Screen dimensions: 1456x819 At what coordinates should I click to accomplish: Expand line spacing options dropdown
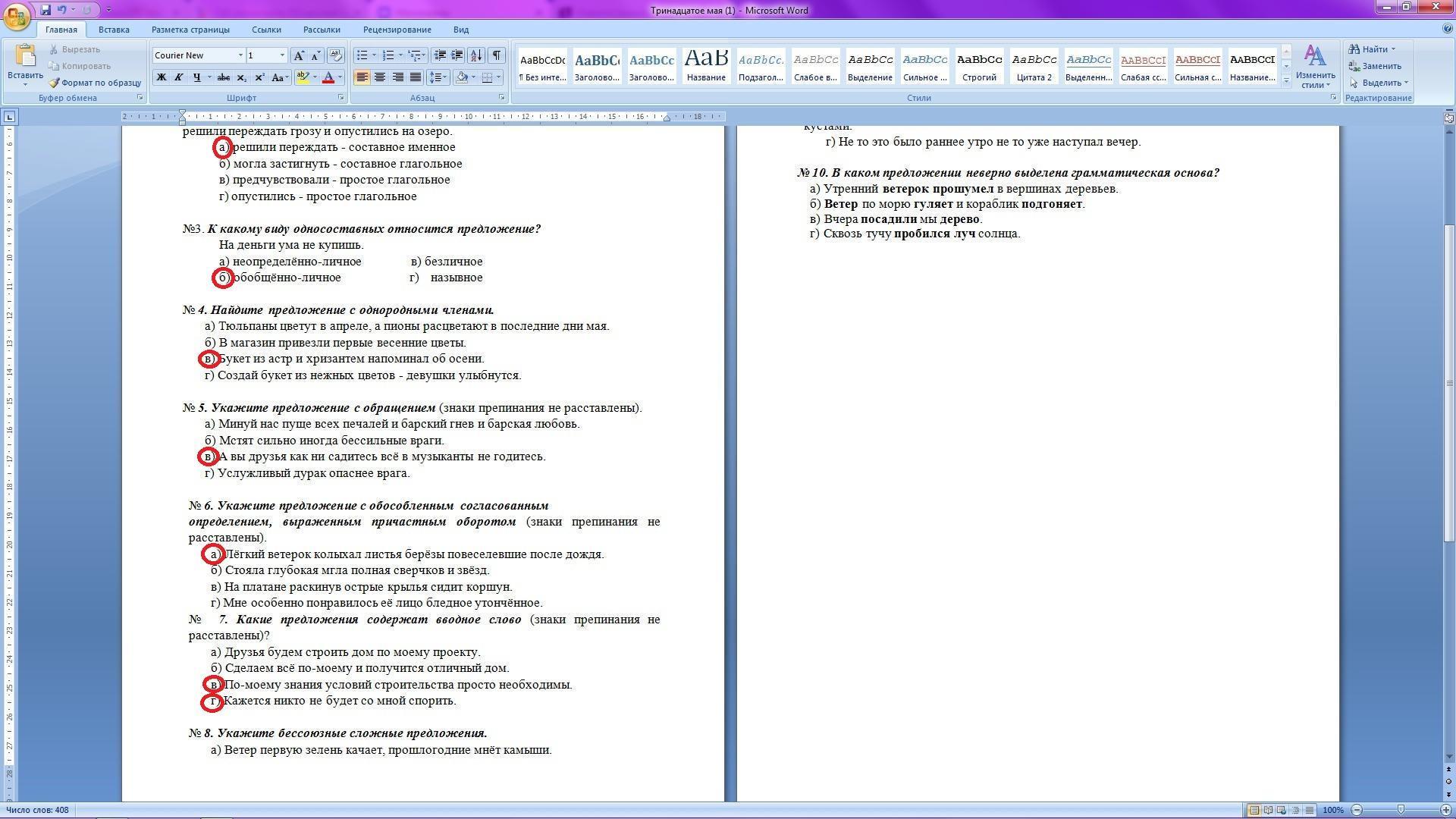point(444,77)
